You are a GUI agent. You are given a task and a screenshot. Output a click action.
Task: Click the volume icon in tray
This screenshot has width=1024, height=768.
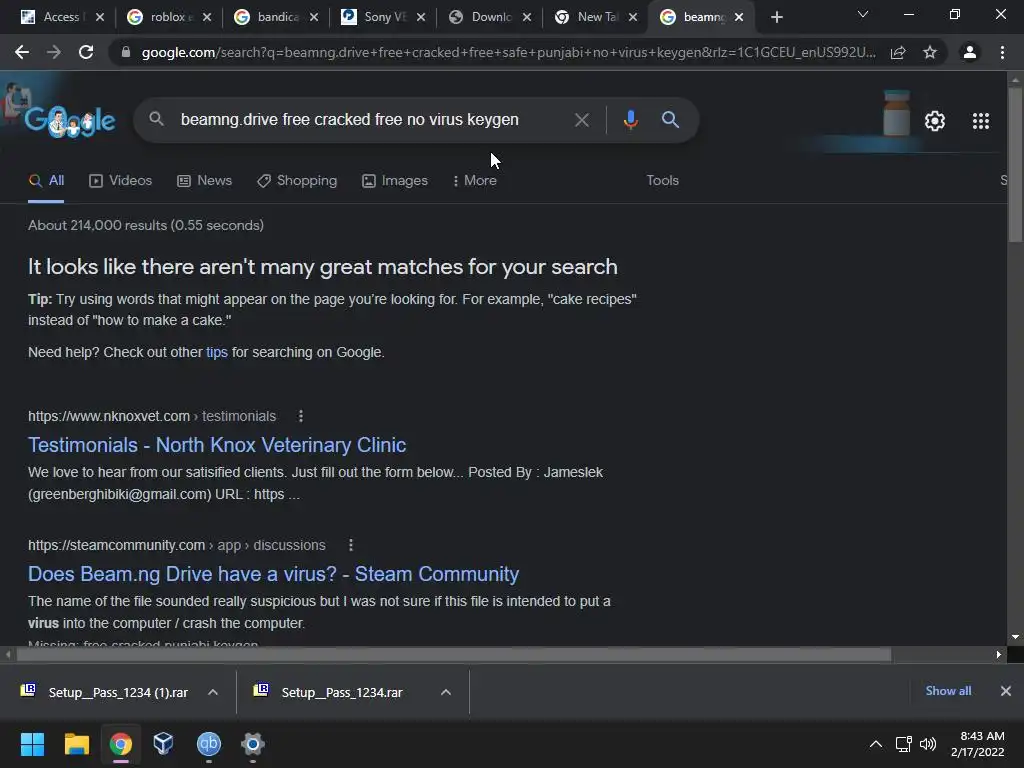point(928,744)
